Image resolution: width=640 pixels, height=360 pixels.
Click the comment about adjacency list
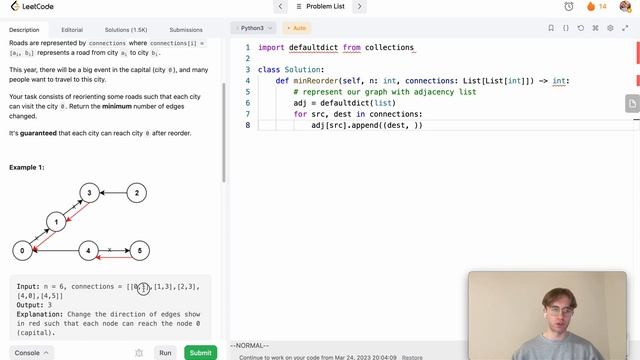(x=384, y=92)
